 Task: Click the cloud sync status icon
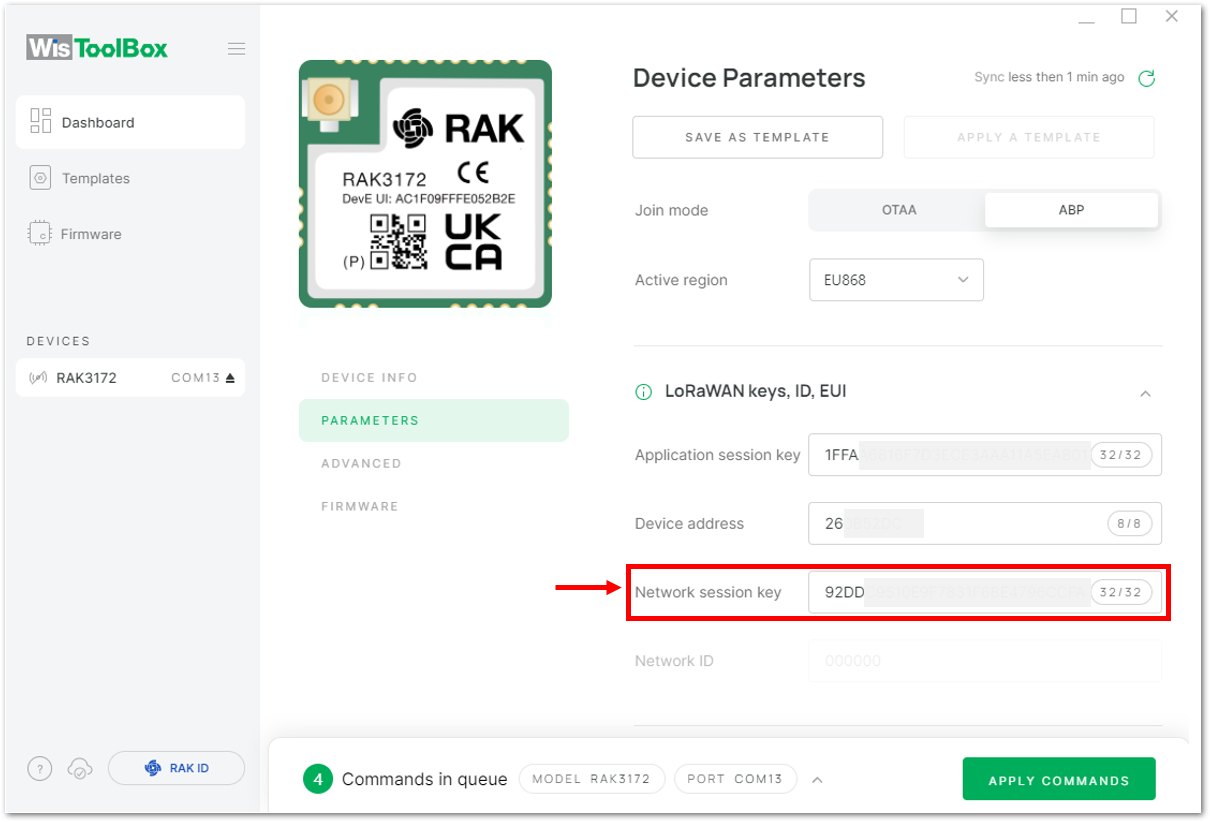point(80,768)
